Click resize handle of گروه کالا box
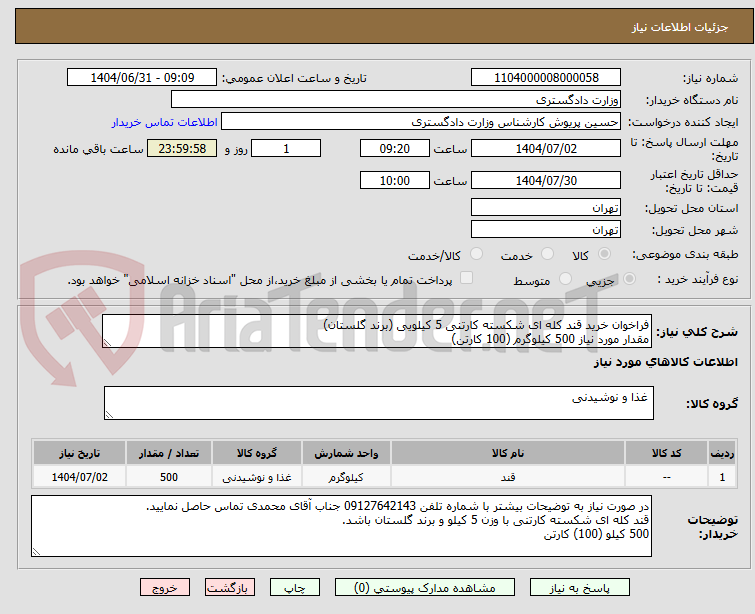 [109, 414]
